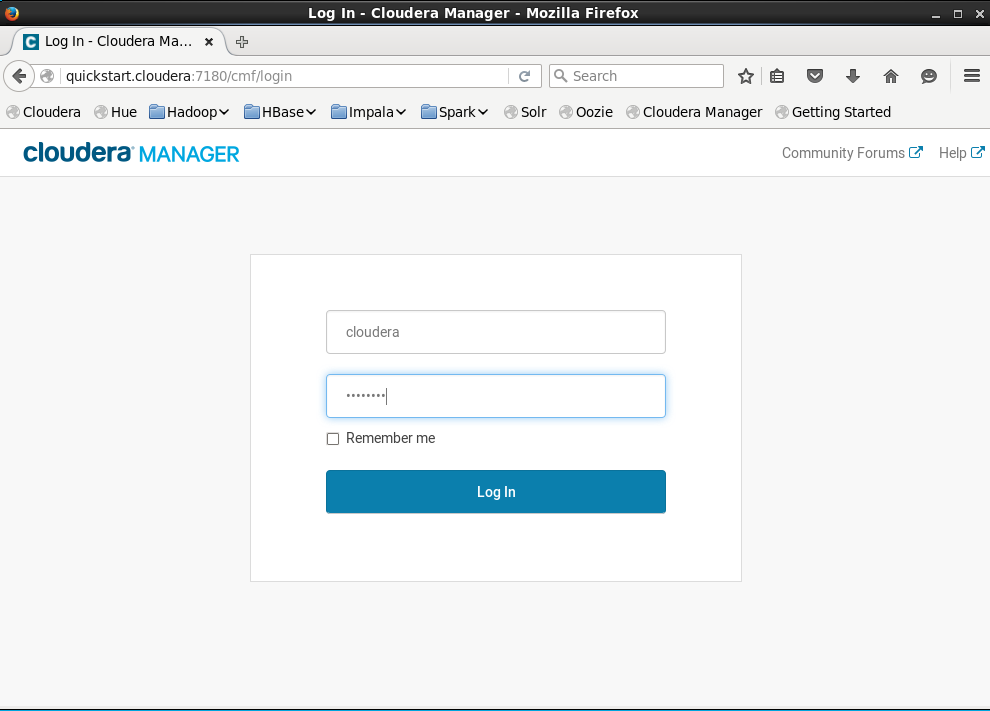This screenshot has width=990, height=711.
Task: Go to the Firefox Home icon
Action: pyautogui.click(x=891, y=76)
